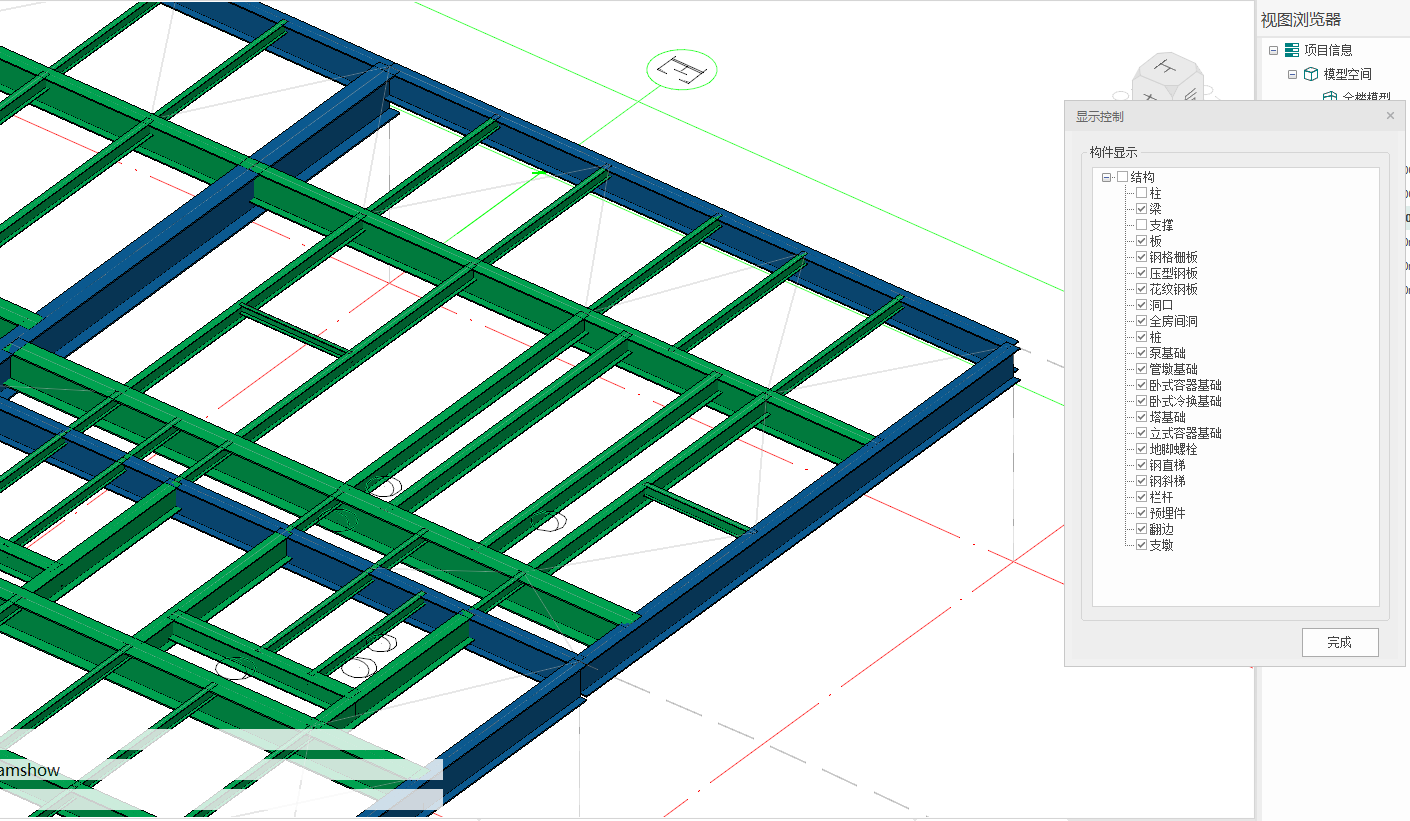Click the 结构 label in the tree
Screen dimensions: 1410x821
point(1143,177)
